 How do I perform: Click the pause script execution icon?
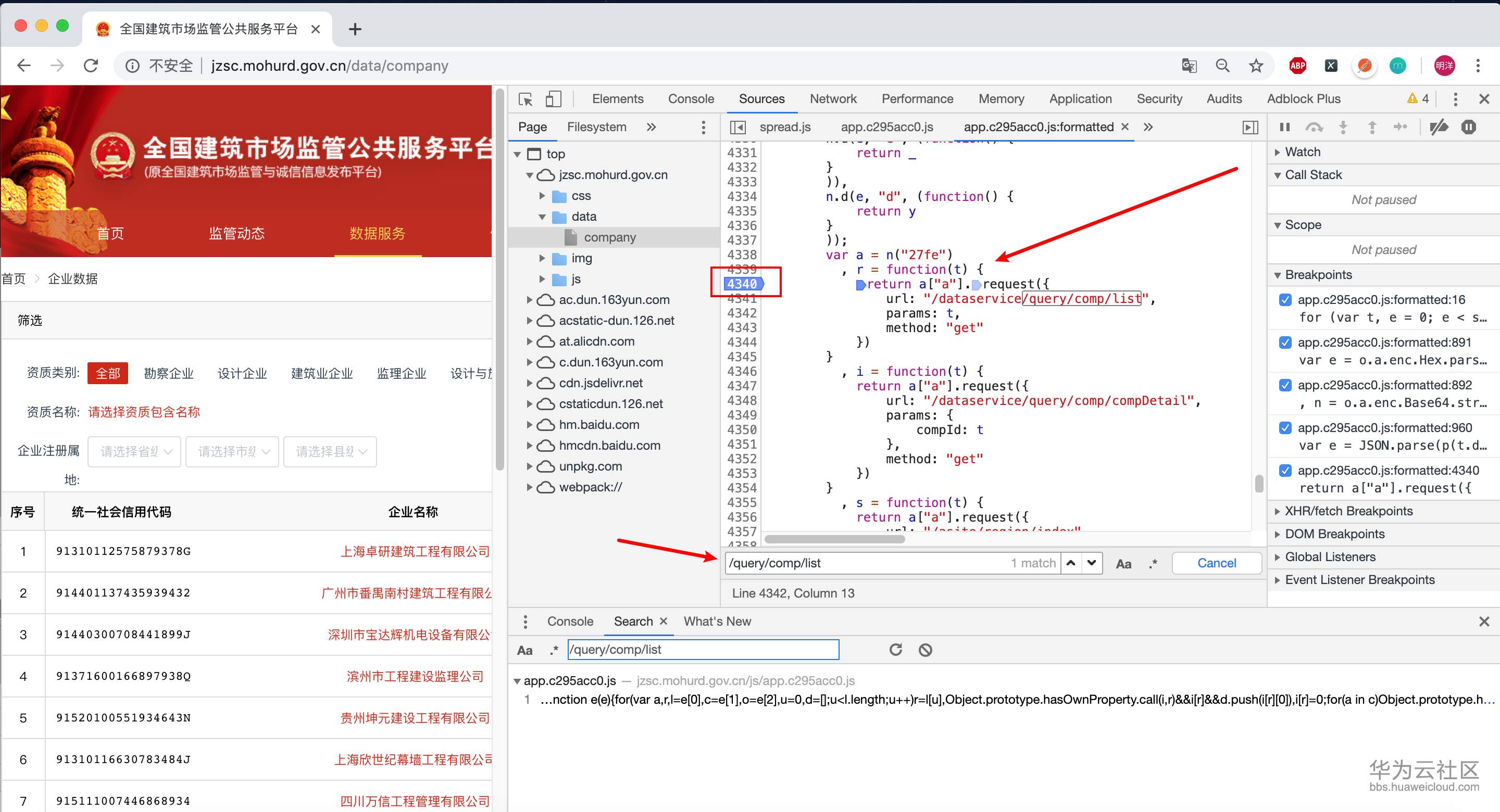[1284, 127]
